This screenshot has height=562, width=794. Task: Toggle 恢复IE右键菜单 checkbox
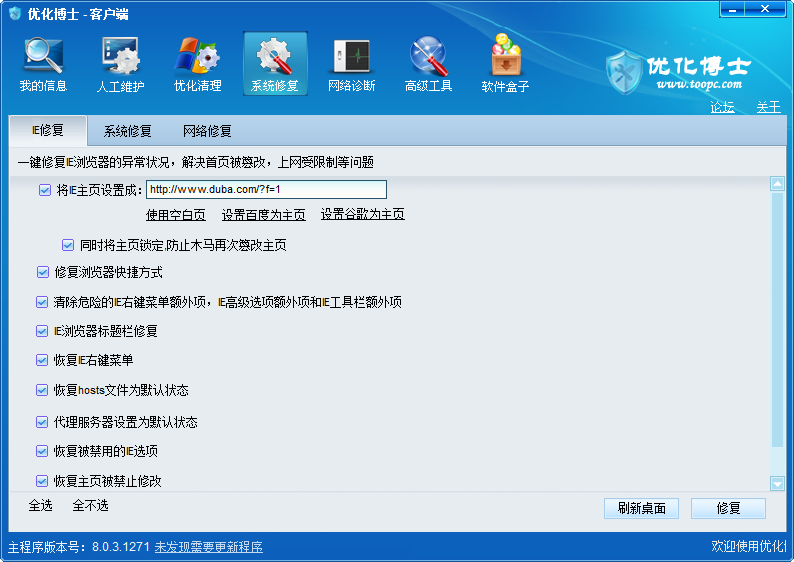(42, 360)
